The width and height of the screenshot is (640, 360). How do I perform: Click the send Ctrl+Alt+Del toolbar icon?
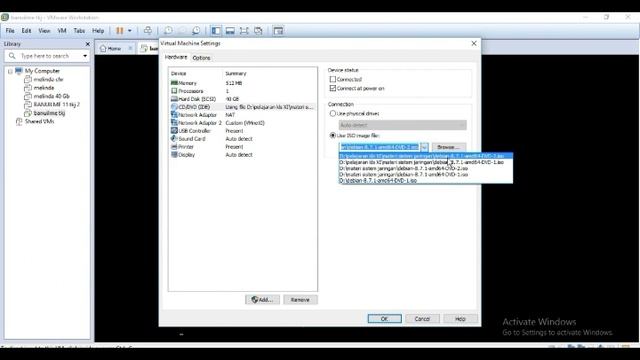(148, 31)
